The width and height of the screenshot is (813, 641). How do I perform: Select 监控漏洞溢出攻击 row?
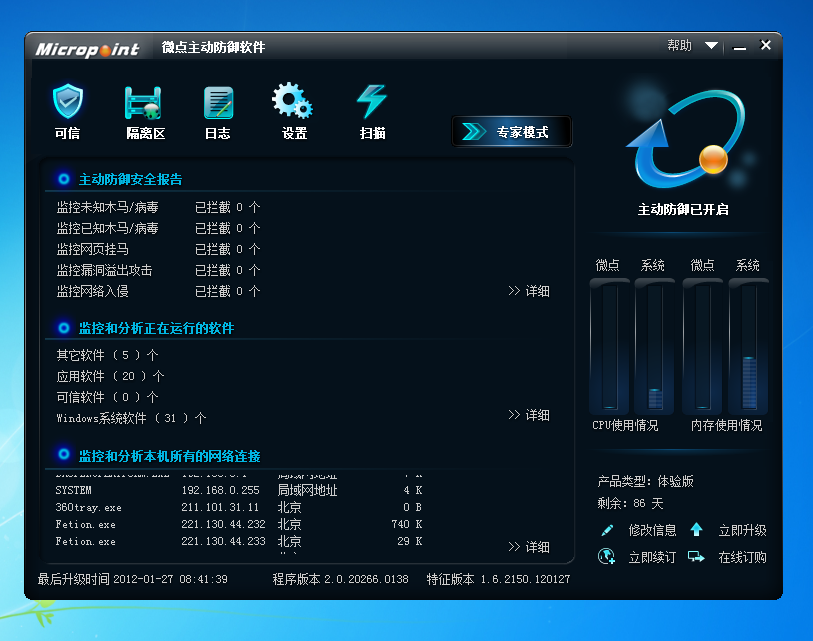[x=158, y=270]
